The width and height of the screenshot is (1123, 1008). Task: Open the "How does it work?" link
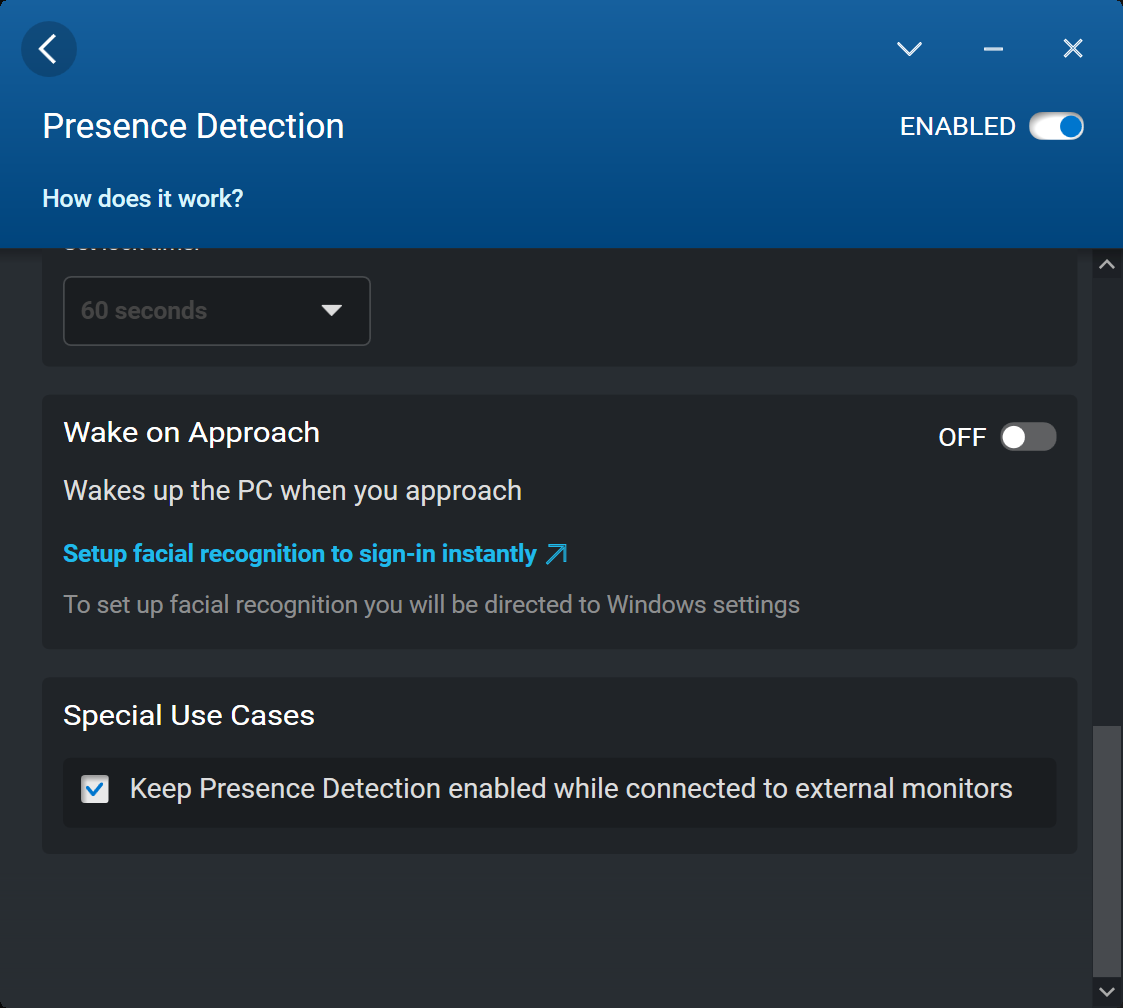coord(143,199)
